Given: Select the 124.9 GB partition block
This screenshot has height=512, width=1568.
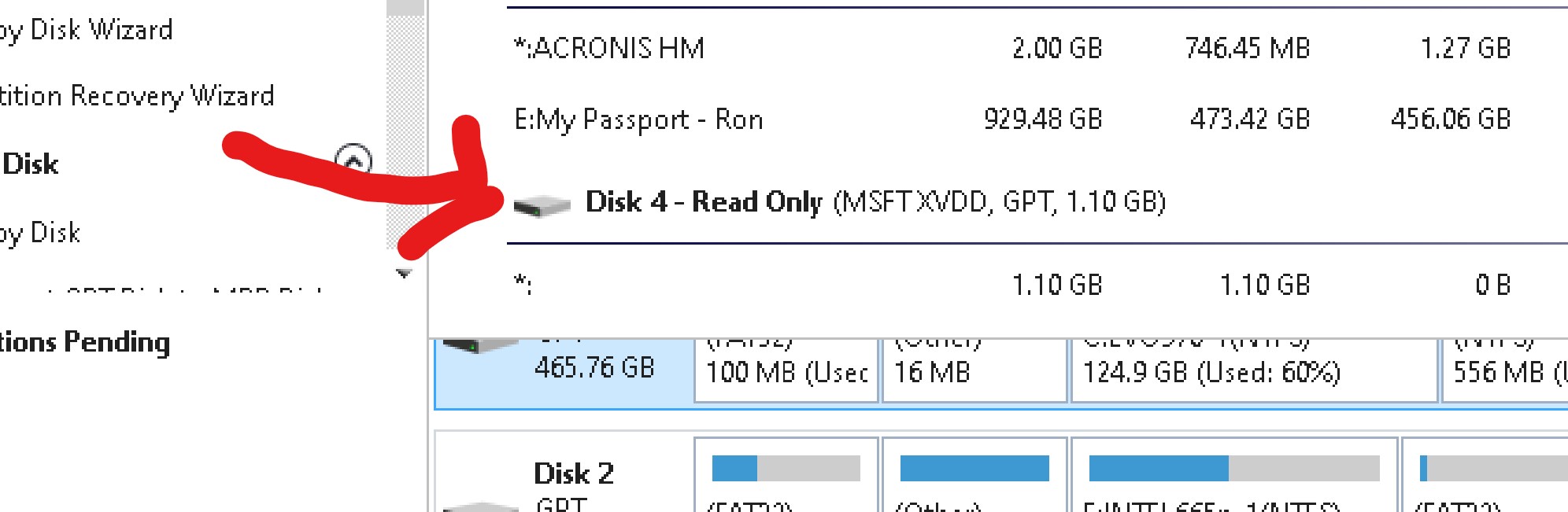Looking at the screenshot, I should (1253, 372).
